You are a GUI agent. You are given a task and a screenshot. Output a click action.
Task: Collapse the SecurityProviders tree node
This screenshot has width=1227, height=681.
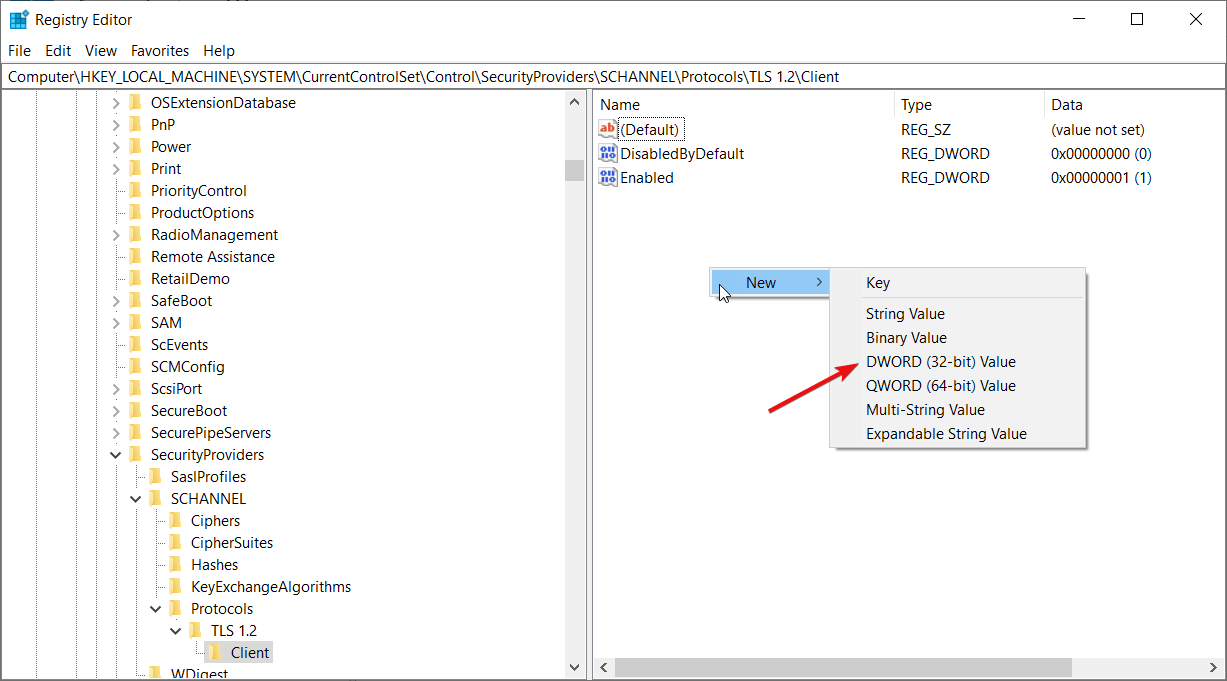(116, 454)
